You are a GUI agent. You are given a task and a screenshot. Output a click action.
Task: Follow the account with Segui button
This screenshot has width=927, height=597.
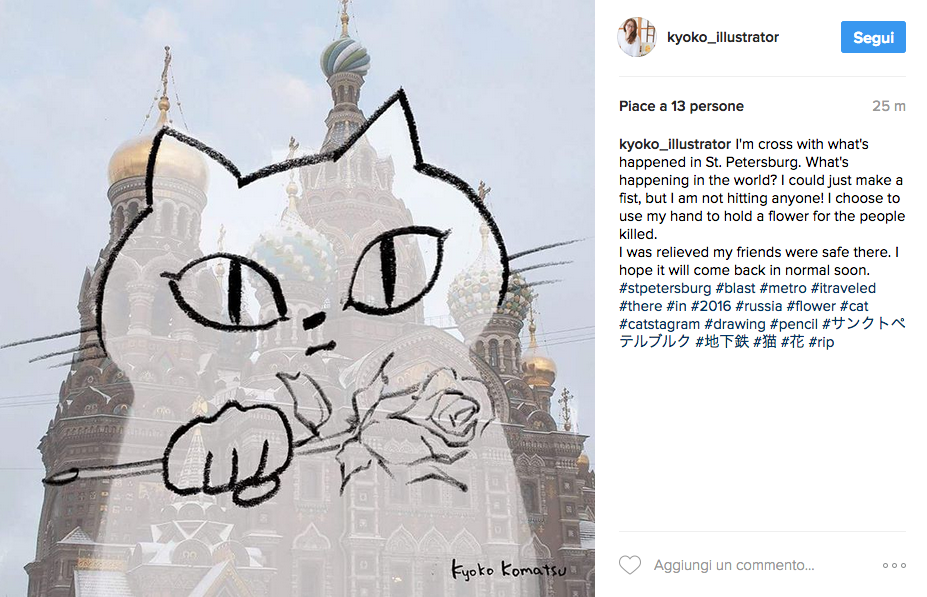873,37
